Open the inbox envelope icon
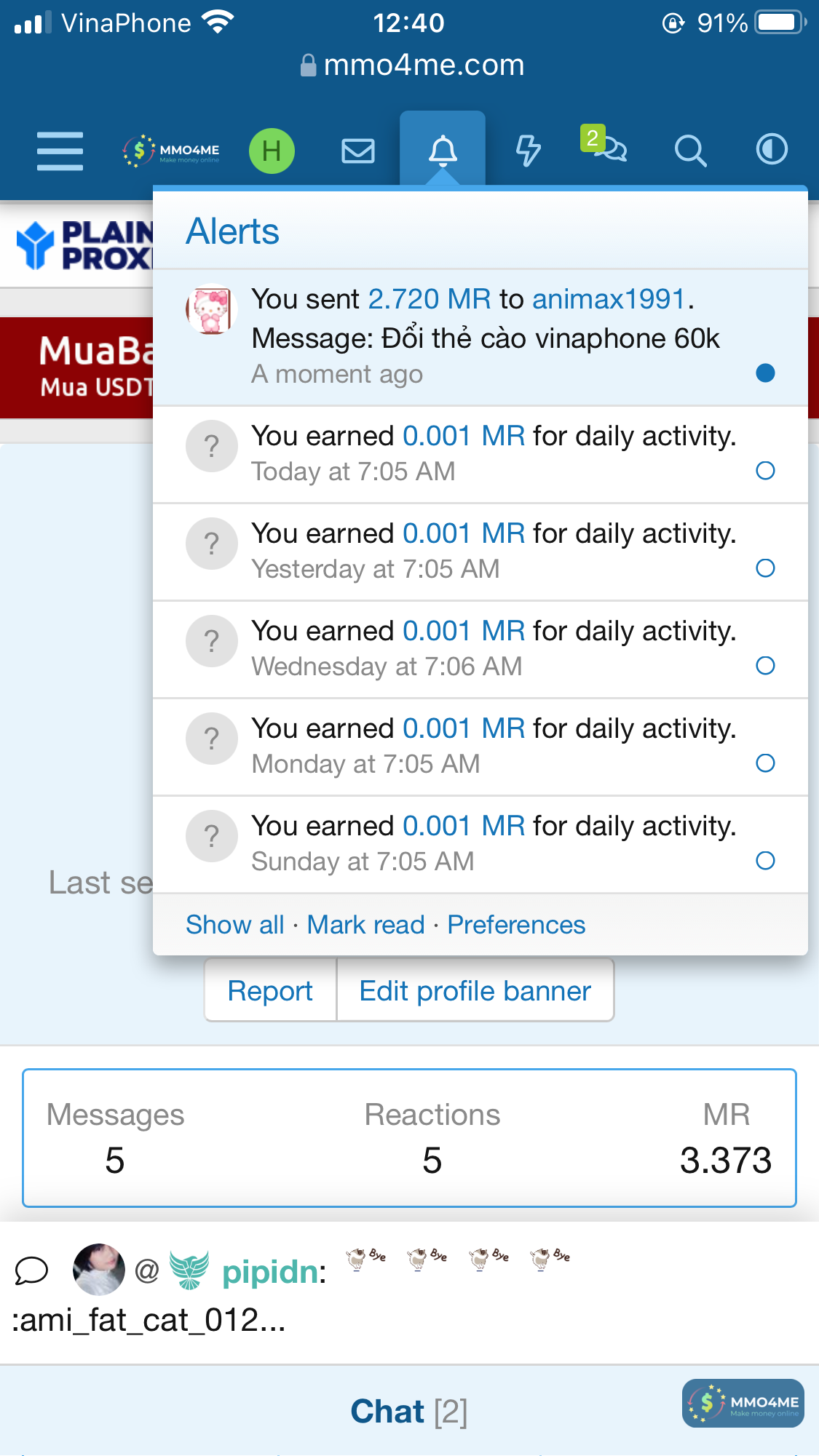Viewport: 819px width, 1456px height. (x=358, y=151)
